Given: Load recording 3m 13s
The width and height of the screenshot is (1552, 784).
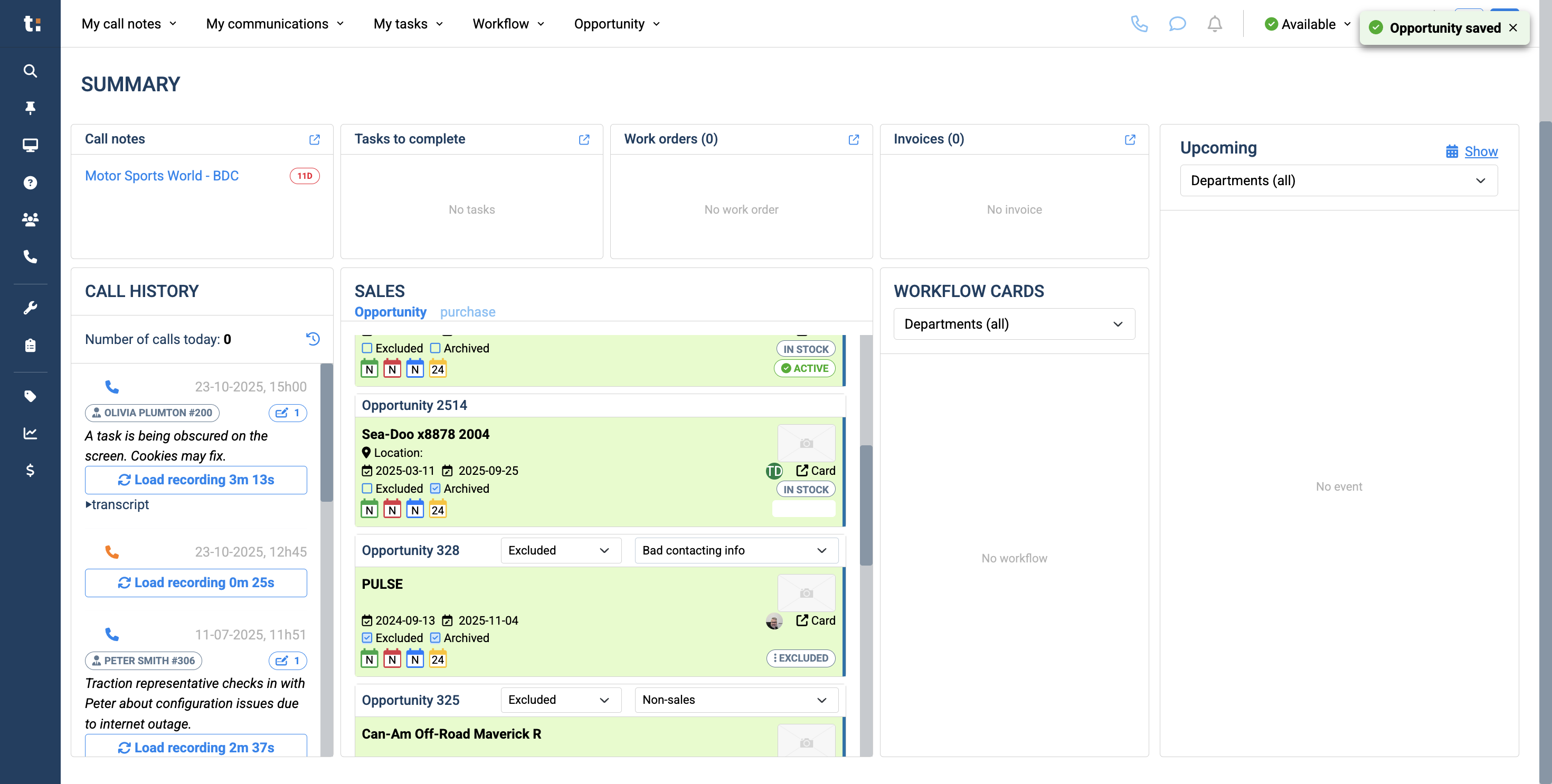Looking at the screenshot, I should [196, 480].
